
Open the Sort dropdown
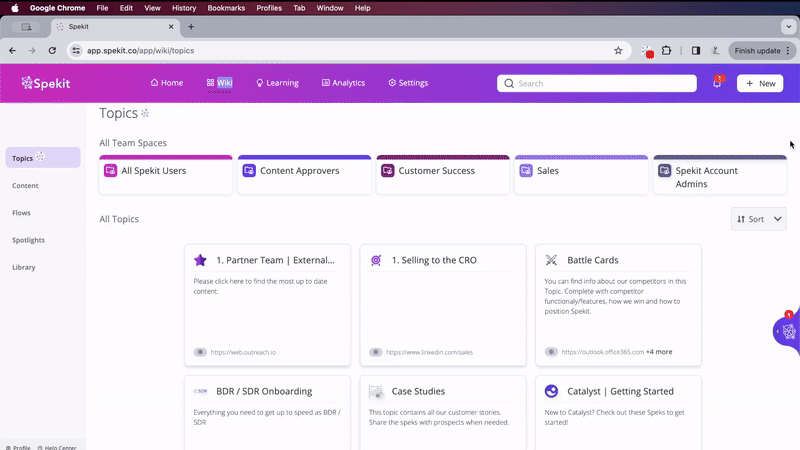759,219
